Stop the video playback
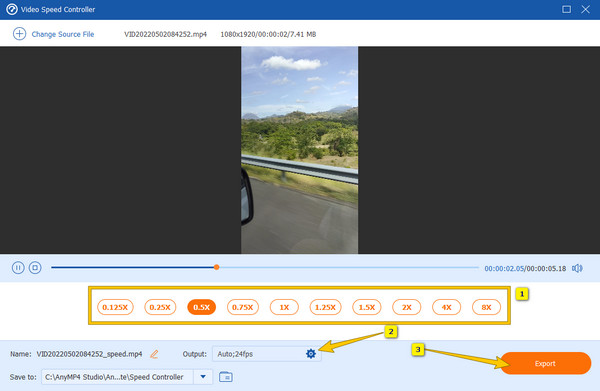The height and width of the screenshot is (391, 600). click(x=35, y=267)
